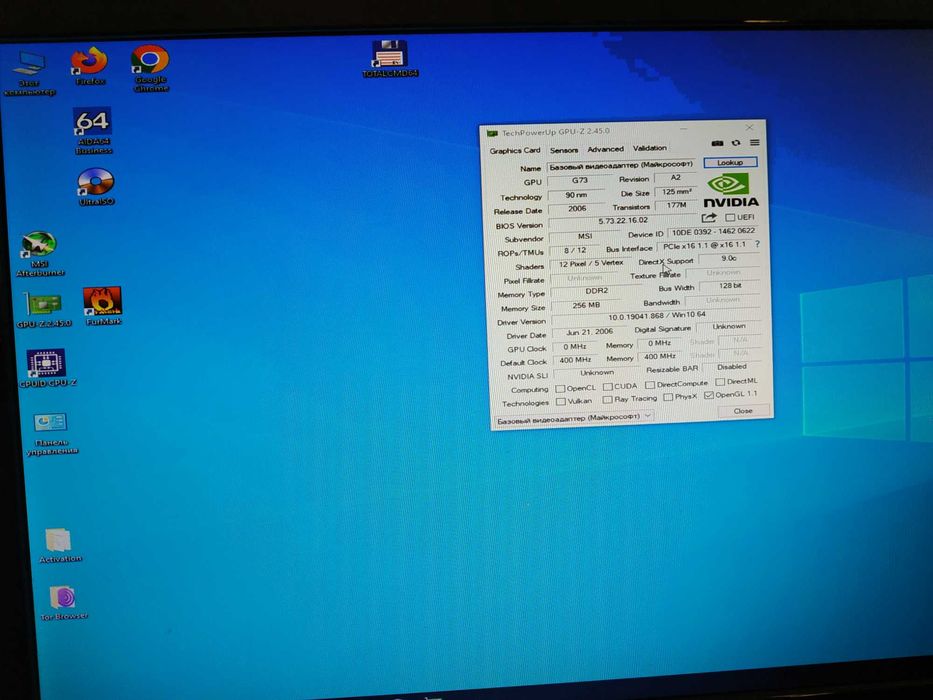Click the Release Date field 2006

[577, 208]
